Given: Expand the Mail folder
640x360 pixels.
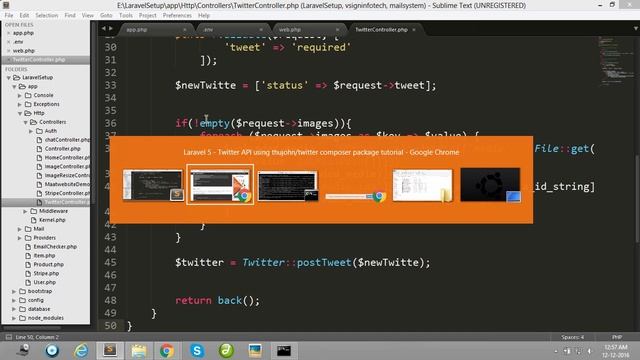Looking at the screenshot, I should tap(20, 229).
